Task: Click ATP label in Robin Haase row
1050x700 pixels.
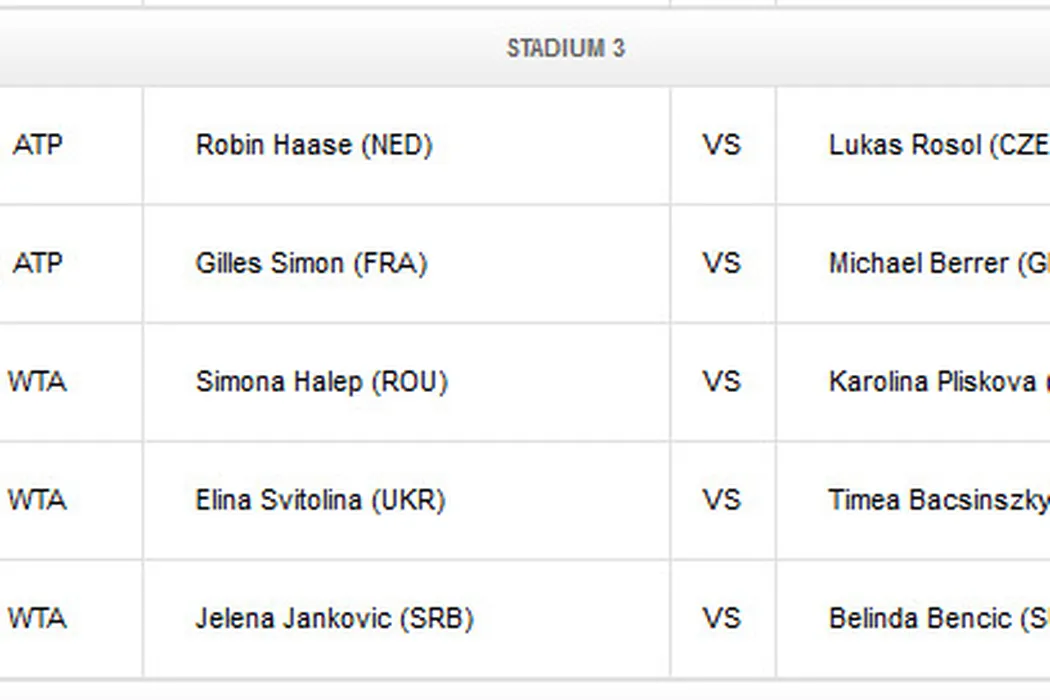Action: [38, 145]
